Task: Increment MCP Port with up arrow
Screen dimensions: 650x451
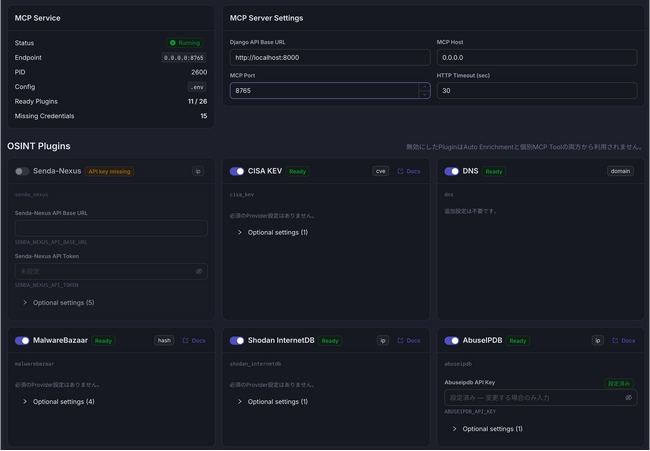Action: click(424, 87)
